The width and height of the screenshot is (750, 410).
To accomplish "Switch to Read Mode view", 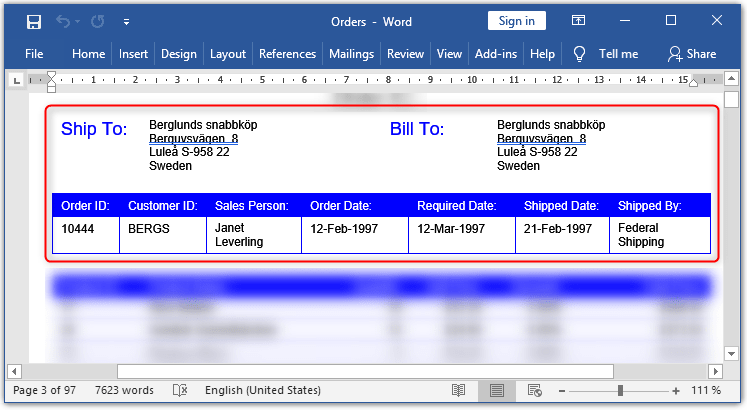I will (x=458, y=390).
